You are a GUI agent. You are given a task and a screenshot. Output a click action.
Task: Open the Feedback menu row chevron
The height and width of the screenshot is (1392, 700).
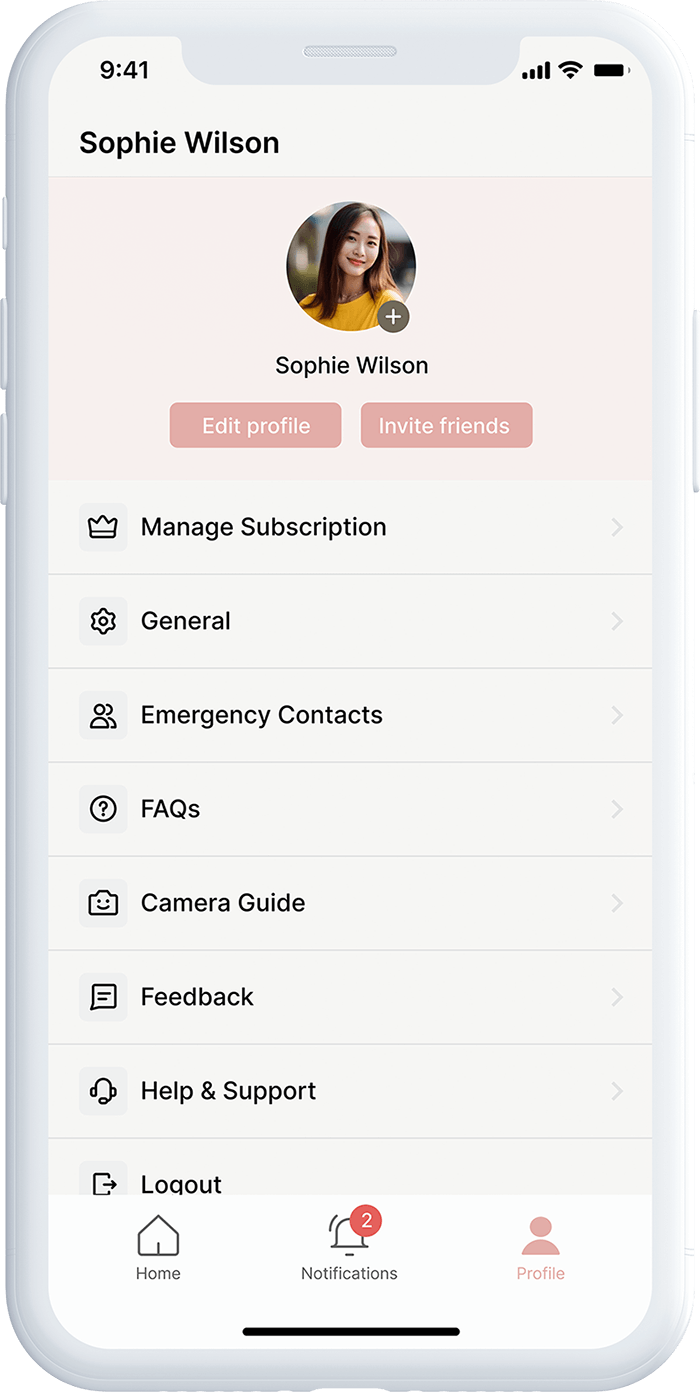click(617, 997)
